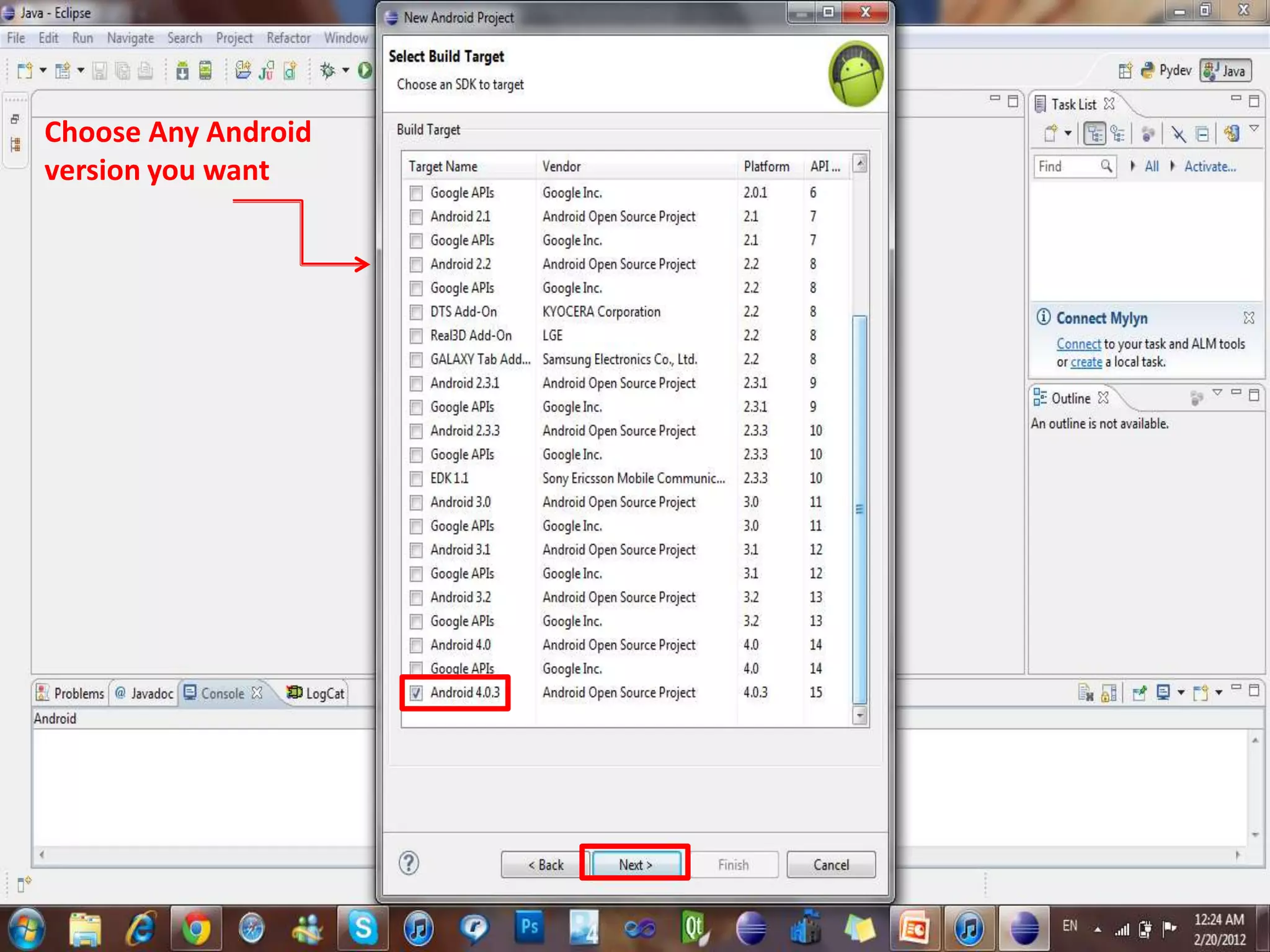This screenshot has height=952, width=1270.
Task: Click the Debug bug icon
Action: pos(327,71)
